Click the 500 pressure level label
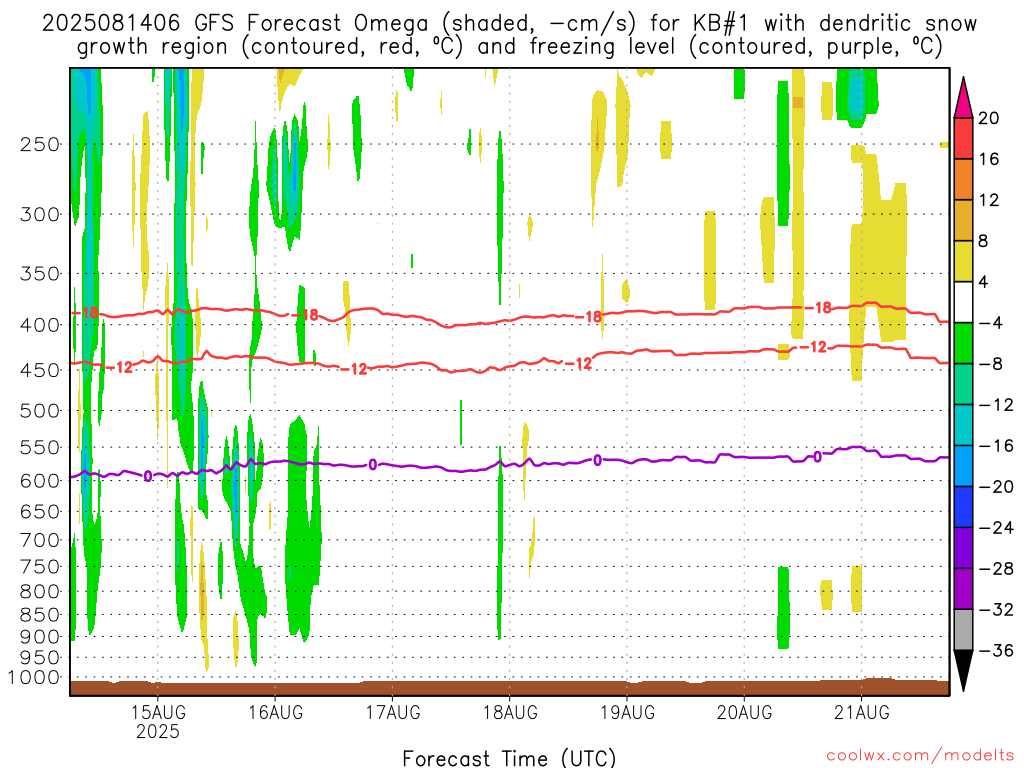Image resolution: width=1024 pixels, height=768 pixels. point(40,411)
